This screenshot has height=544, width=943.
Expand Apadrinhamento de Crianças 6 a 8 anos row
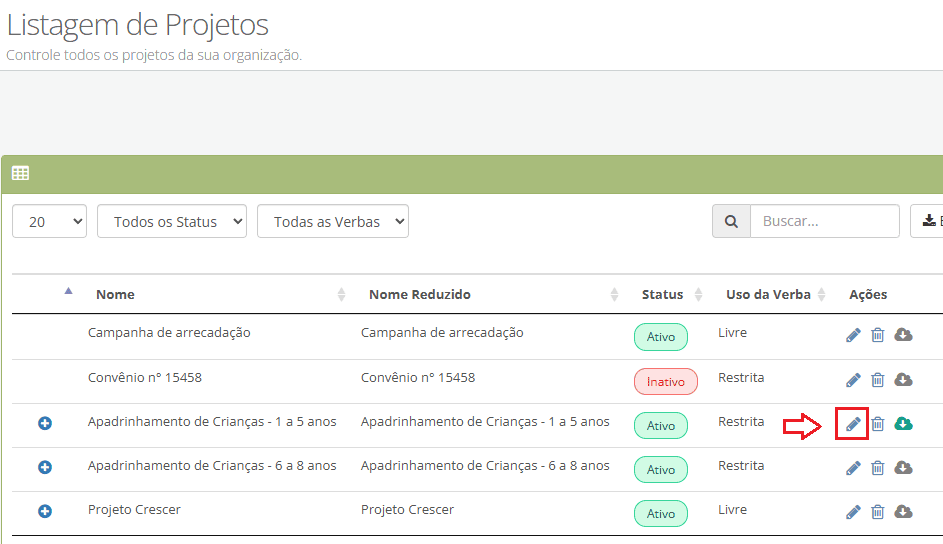[45, 467]
